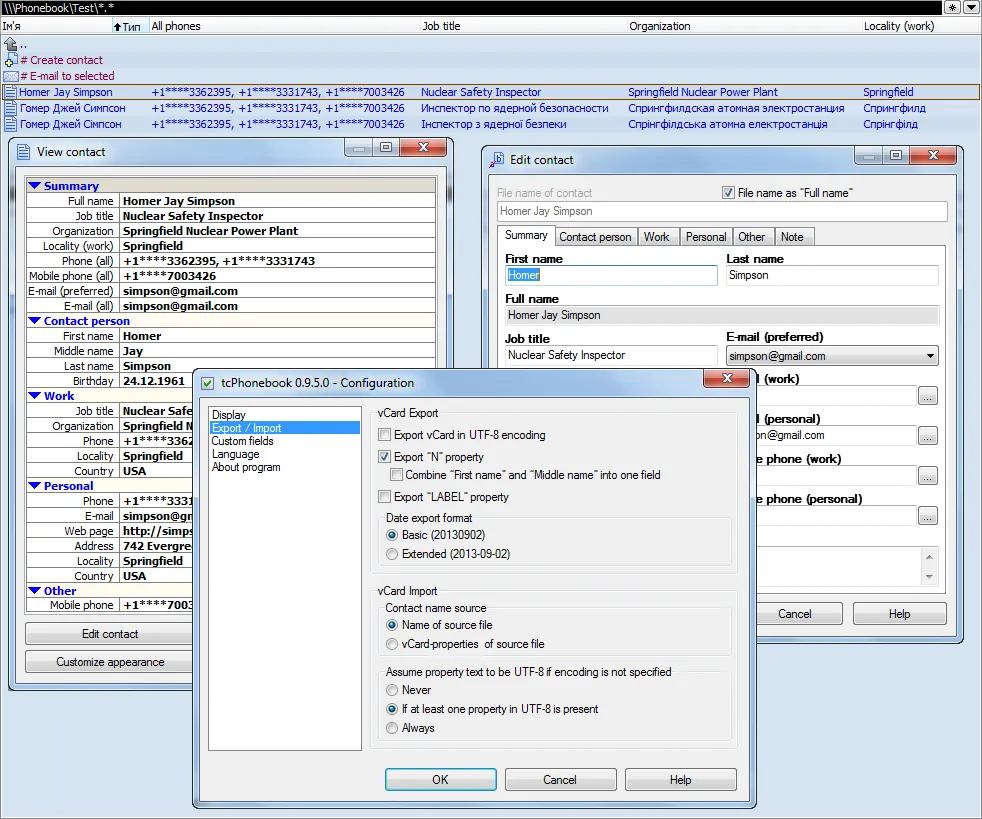The height and width of the screenshot is (819, 982).
Task: Select If at least one property in UTF-8
Action: (392, 709)
